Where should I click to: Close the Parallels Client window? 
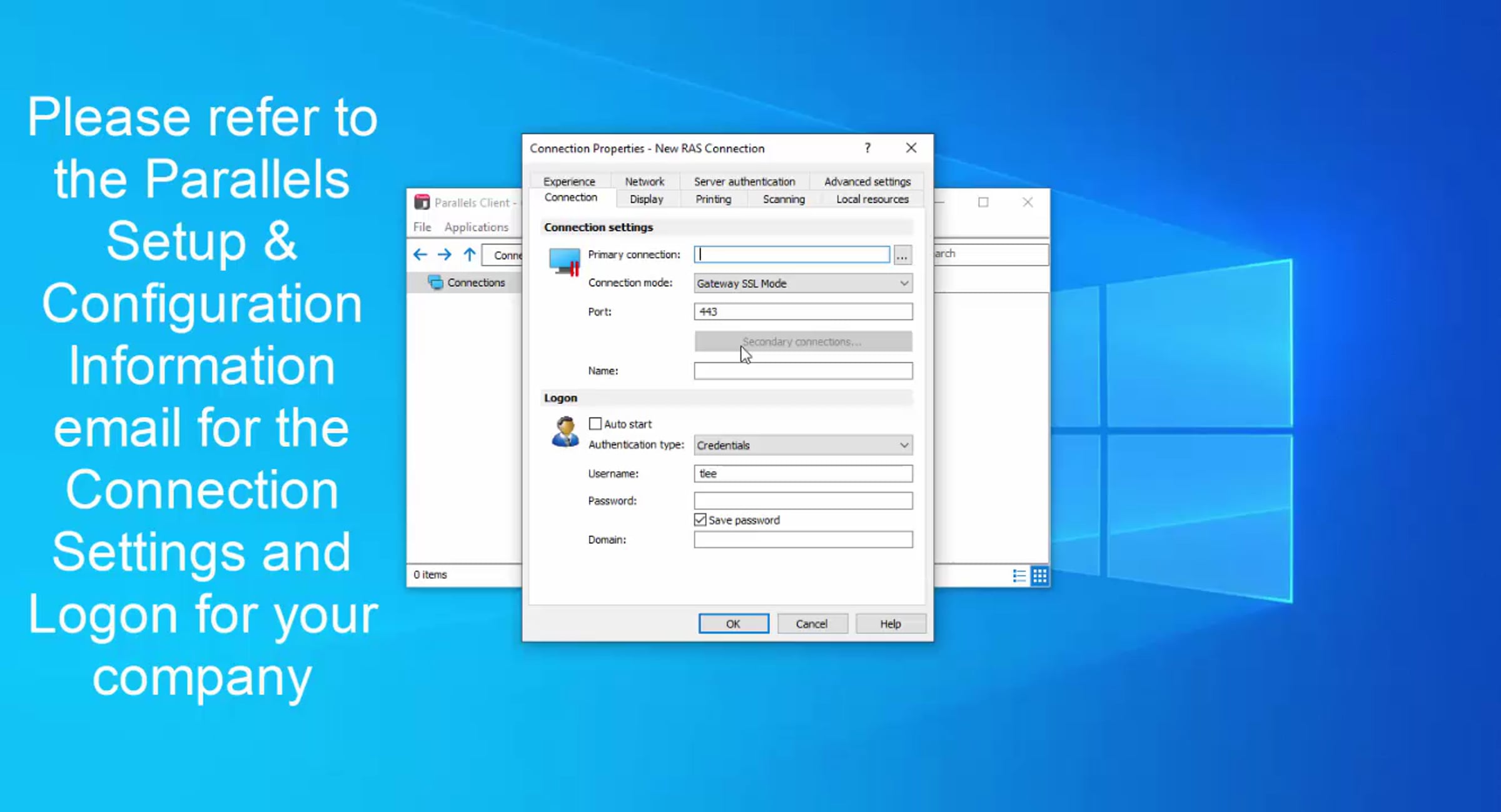click(x=1028, y=202)
